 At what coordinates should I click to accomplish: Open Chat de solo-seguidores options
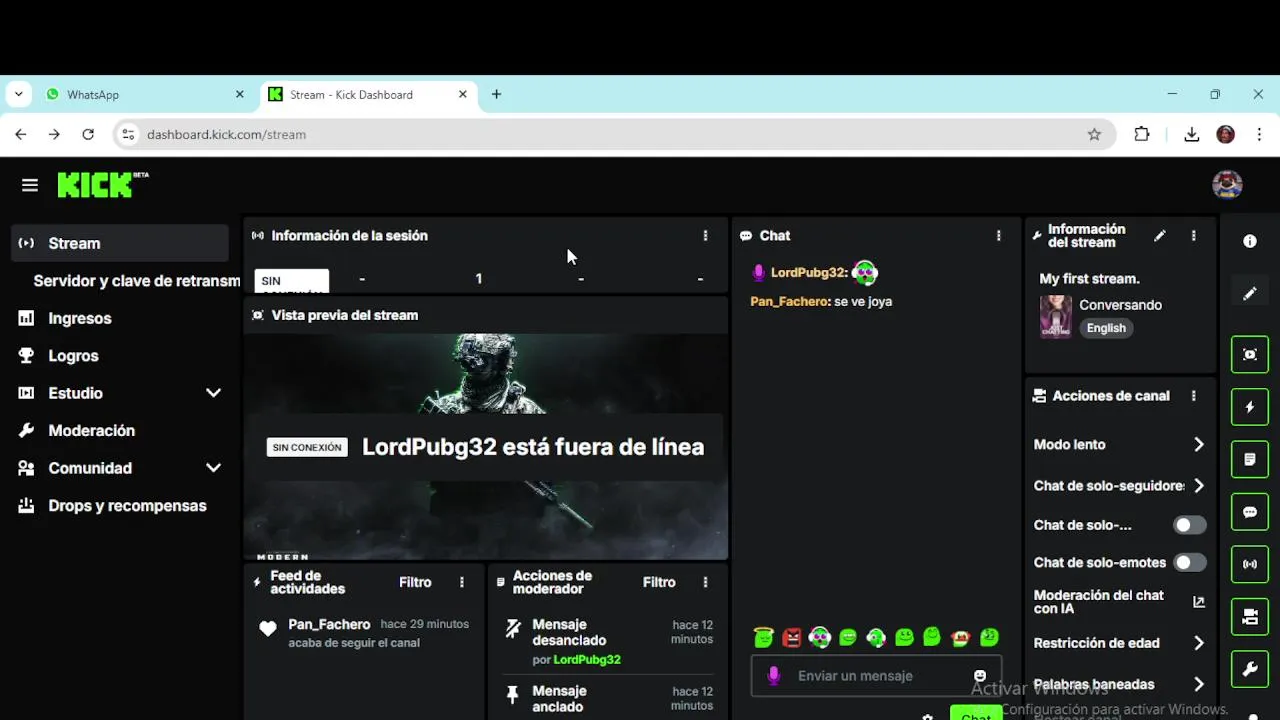[1119, 486]
